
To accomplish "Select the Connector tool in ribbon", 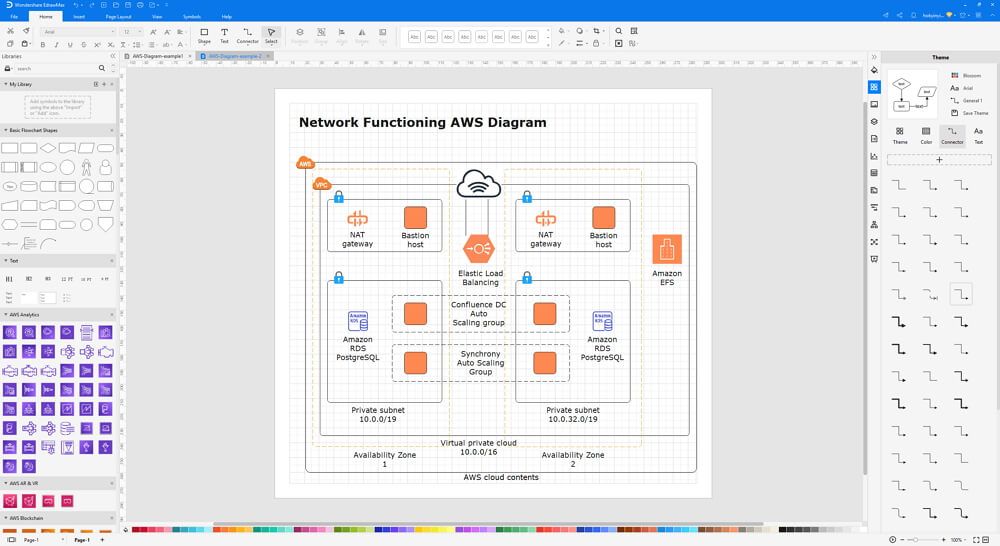I will coord(247,35).
